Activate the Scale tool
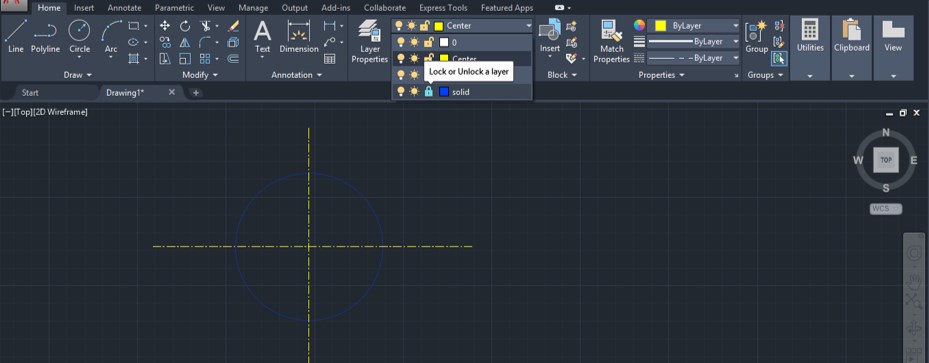This screenshot has width=929, height=363. pos(185,59)
